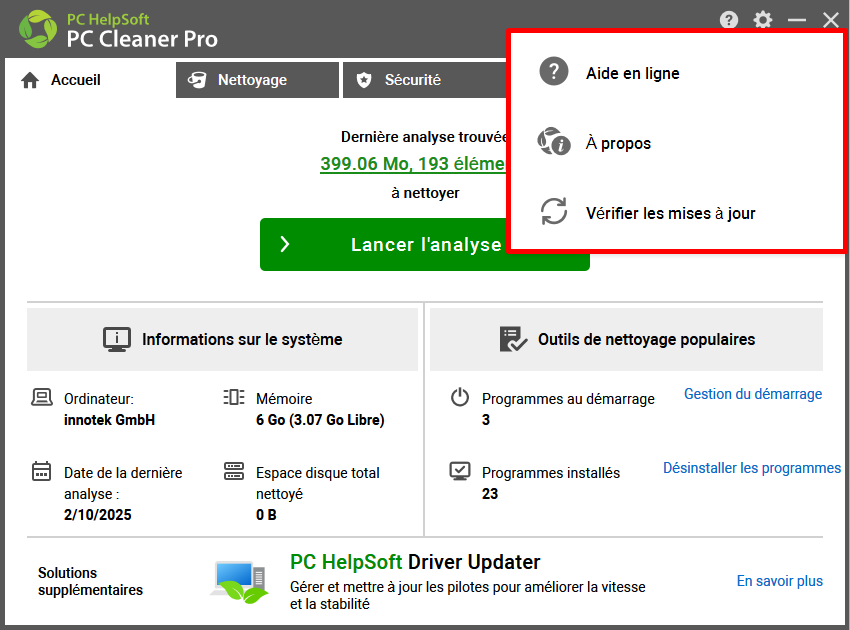Switch to the Accueil tab
The width and height of the screenshot is (850, 630).
click(89, 80)
